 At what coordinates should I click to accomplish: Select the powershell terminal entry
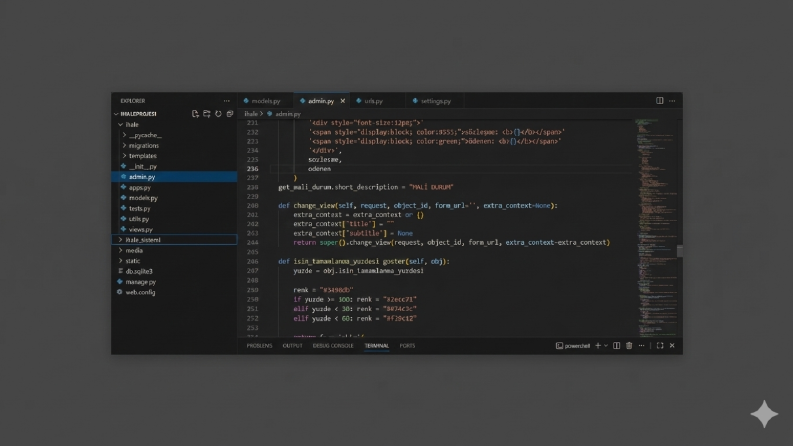pos(573,346)
